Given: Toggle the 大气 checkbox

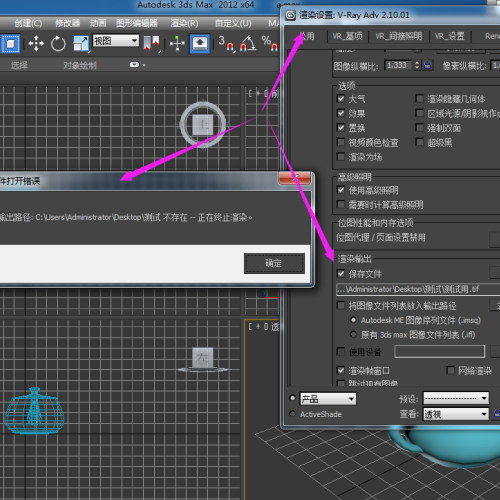Looking at the screenshot, I should coord(341,99).
